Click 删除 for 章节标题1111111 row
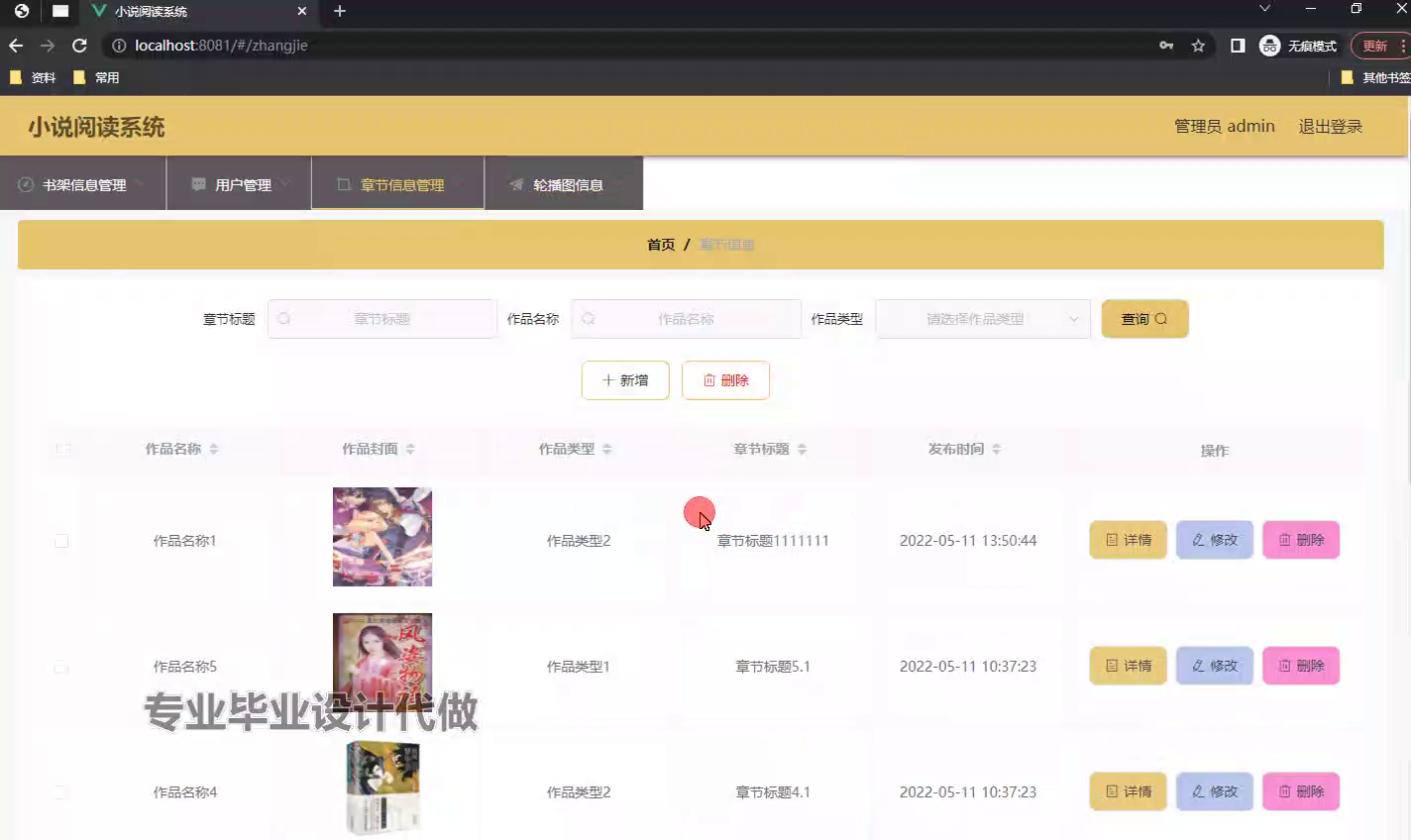 point(1301,540)
